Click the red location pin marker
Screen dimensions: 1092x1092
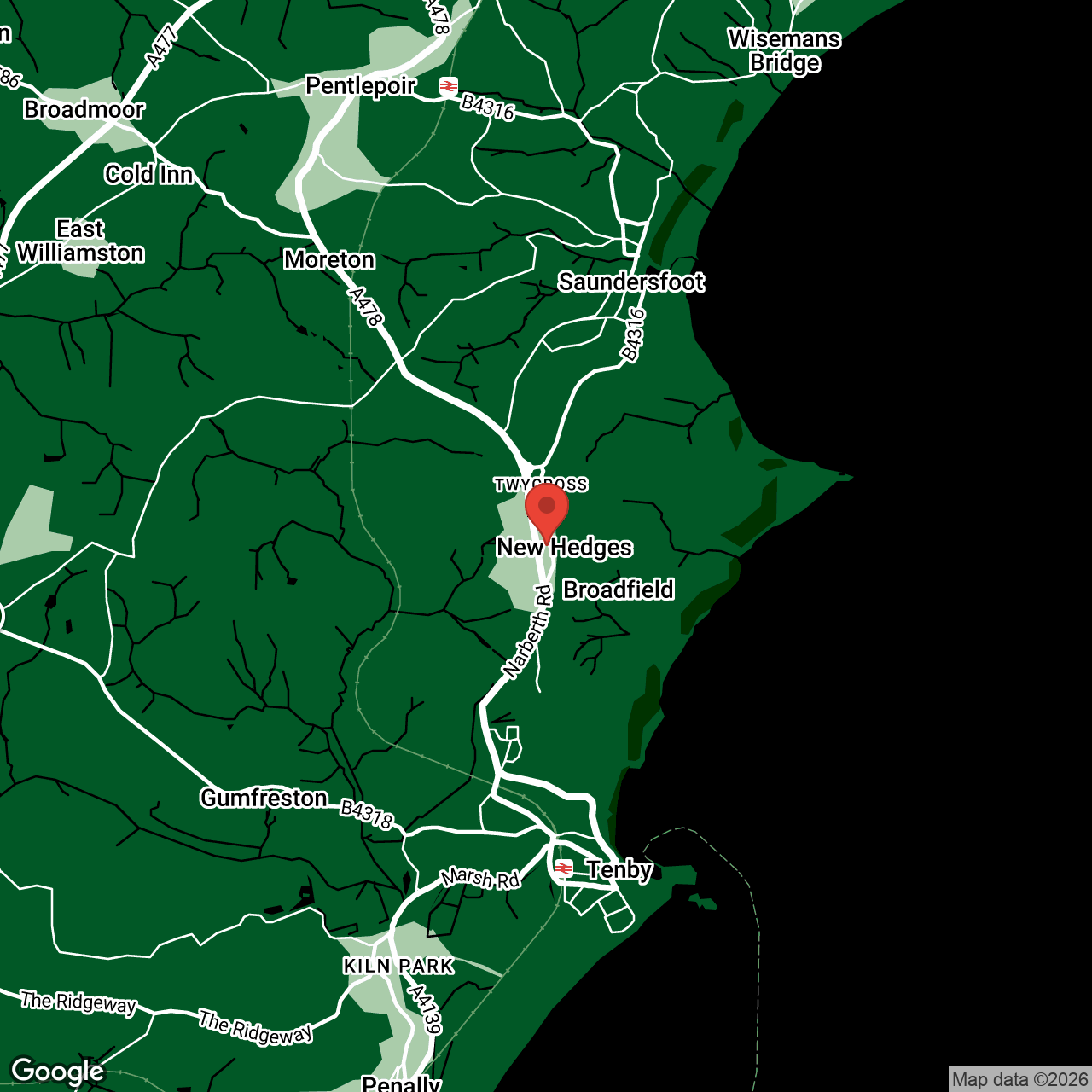click(547, 508)
